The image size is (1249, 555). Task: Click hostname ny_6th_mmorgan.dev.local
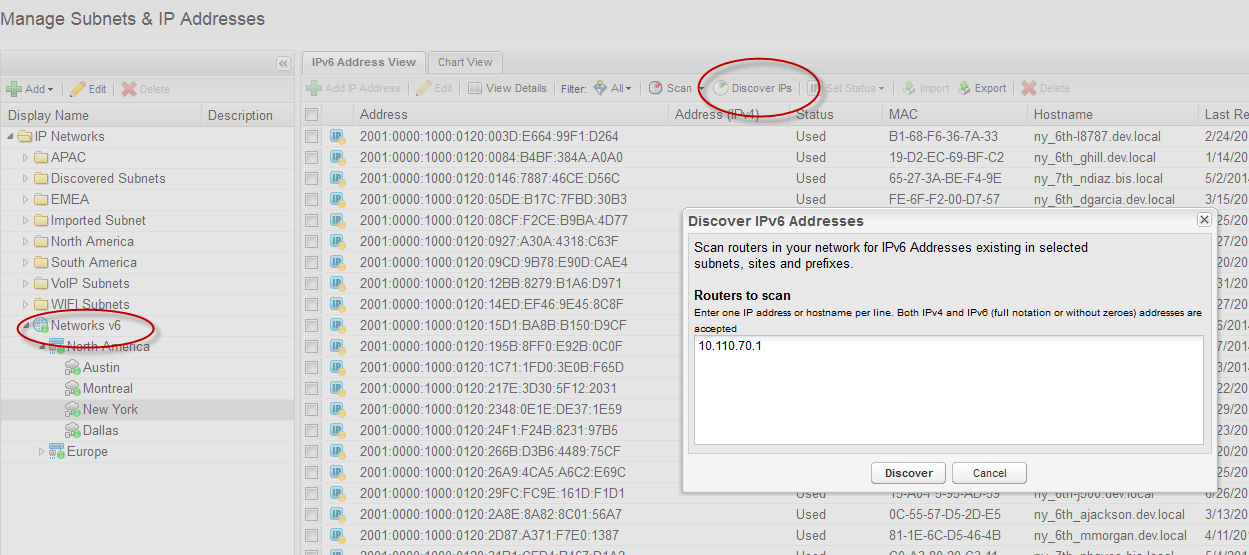click(1111, 535)
